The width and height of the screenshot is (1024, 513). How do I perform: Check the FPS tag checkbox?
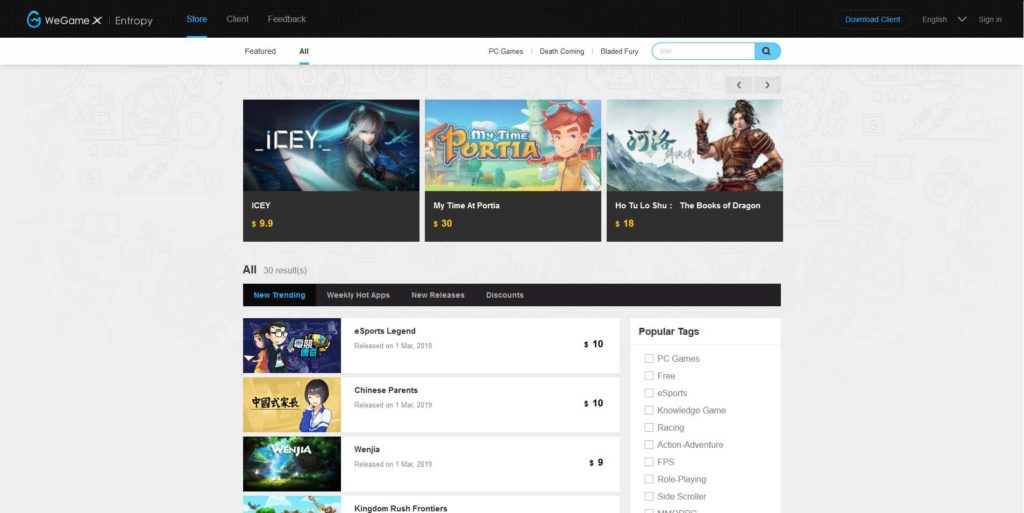[x=648, y=461]
